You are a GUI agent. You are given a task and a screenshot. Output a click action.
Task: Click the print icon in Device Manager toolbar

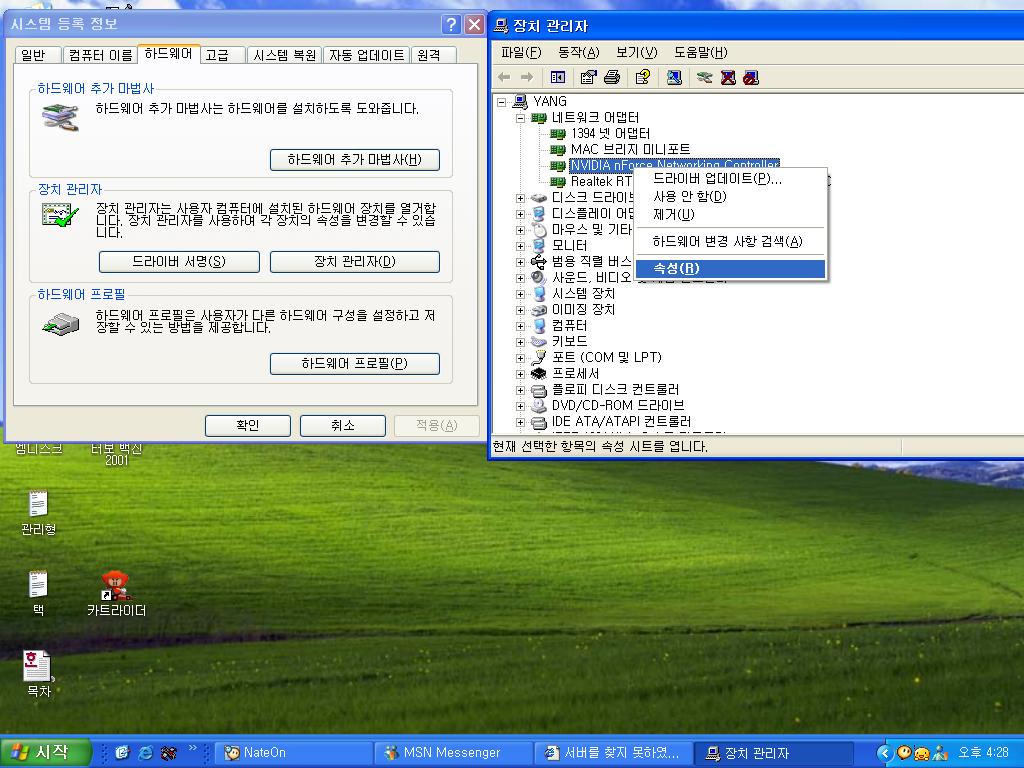(612, 77)
